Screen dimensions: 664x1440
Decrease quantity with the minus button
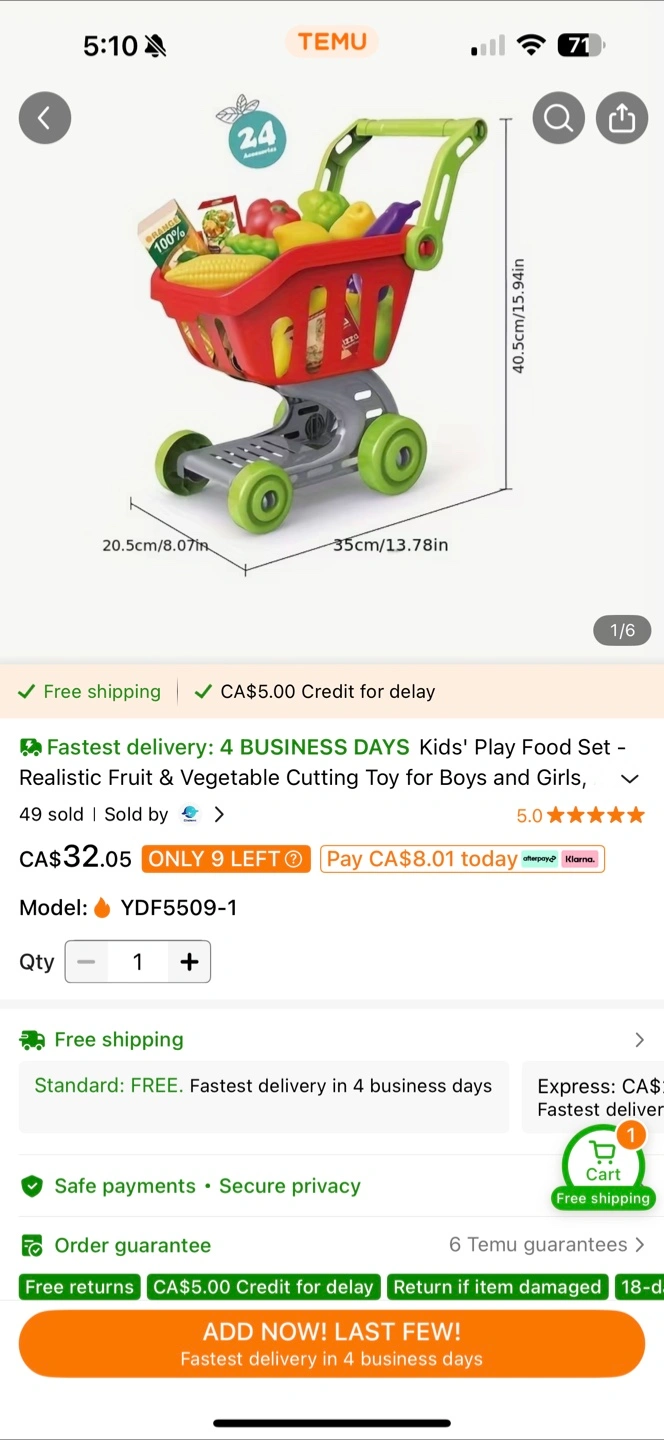pos(87,962)
